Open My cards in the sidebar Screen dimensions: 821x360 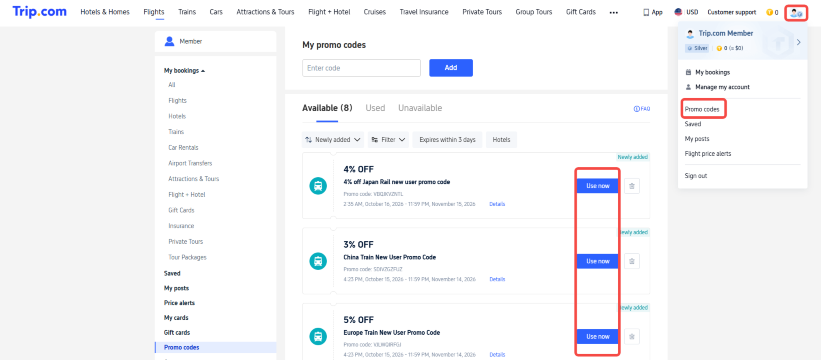click(x=176, y=318)
